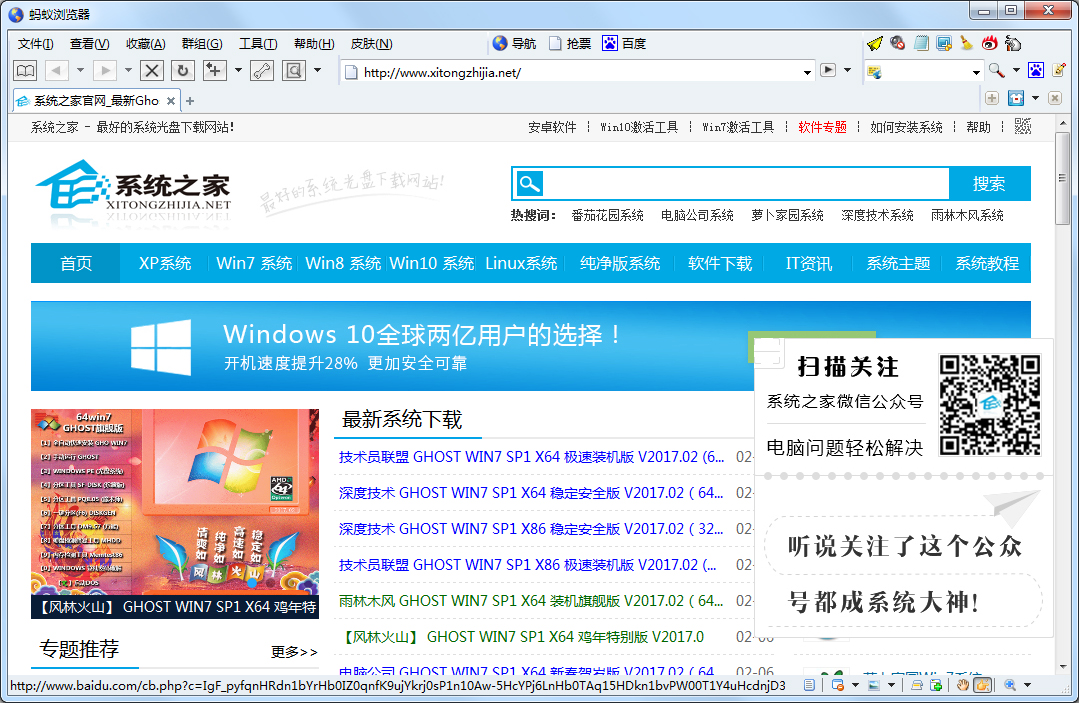Add a new tab with plus button
The image size is (1079, 703).
(x=190, y=101)
